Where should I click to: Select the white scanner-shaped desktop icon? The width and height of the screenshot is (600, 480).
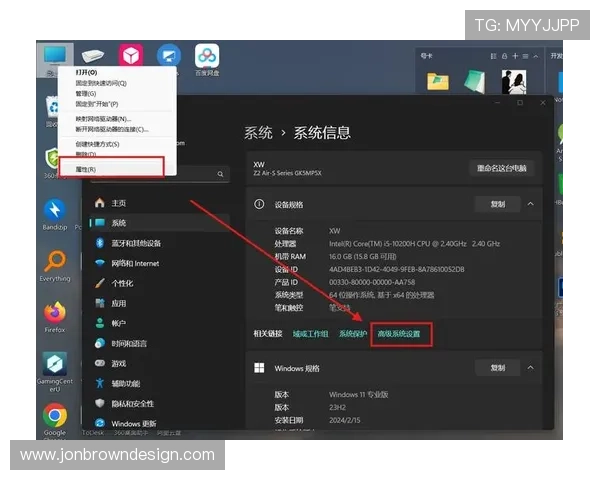point(93,56)
